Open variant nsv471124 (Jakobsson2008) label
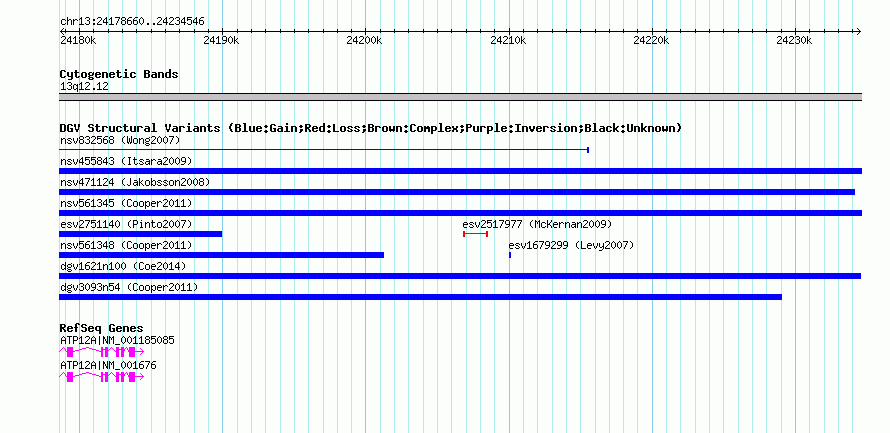The height and width of the screenshot is (433, 890). [135, 182]
